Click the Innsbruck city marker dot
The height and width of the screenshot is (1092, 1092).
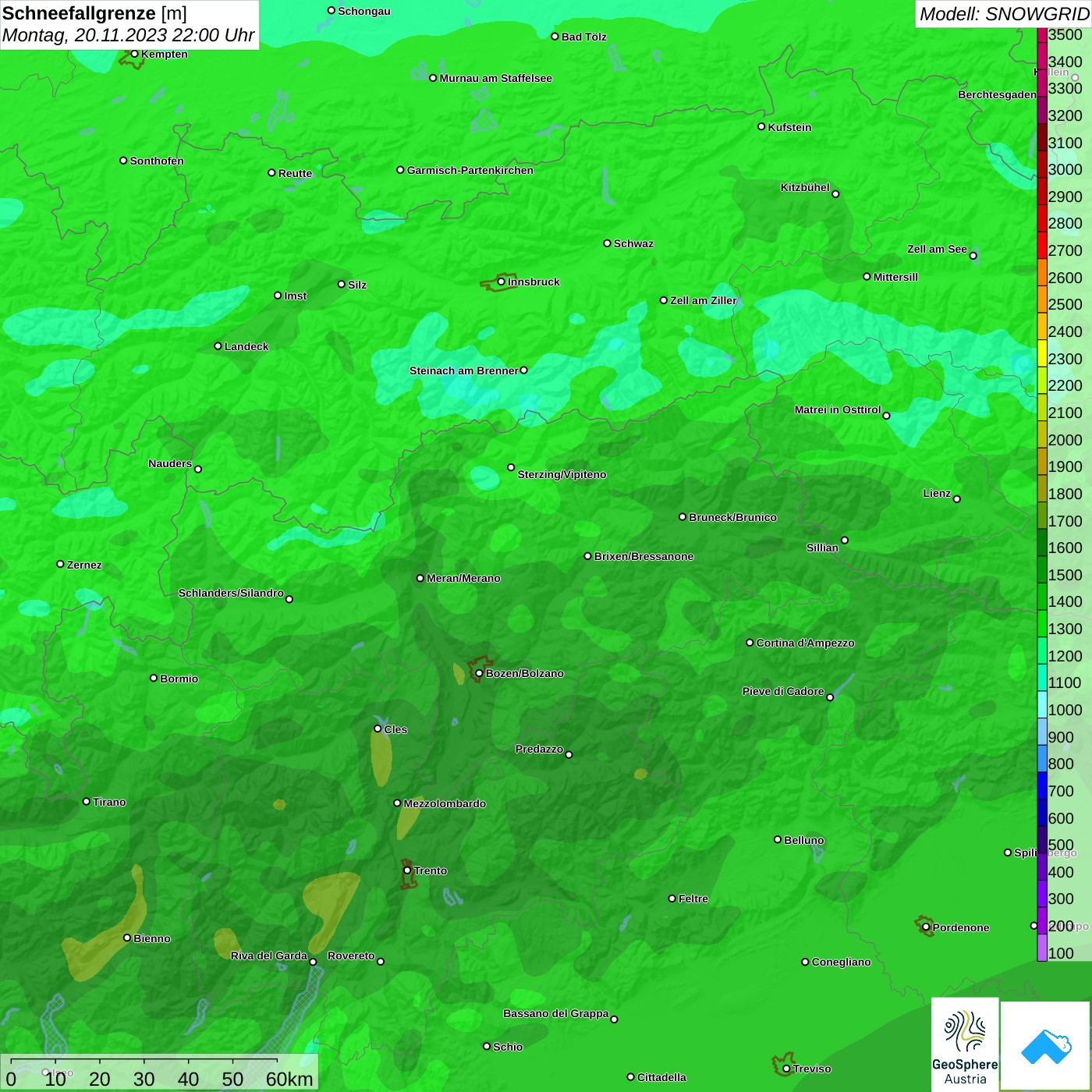(x=502, y=282)
